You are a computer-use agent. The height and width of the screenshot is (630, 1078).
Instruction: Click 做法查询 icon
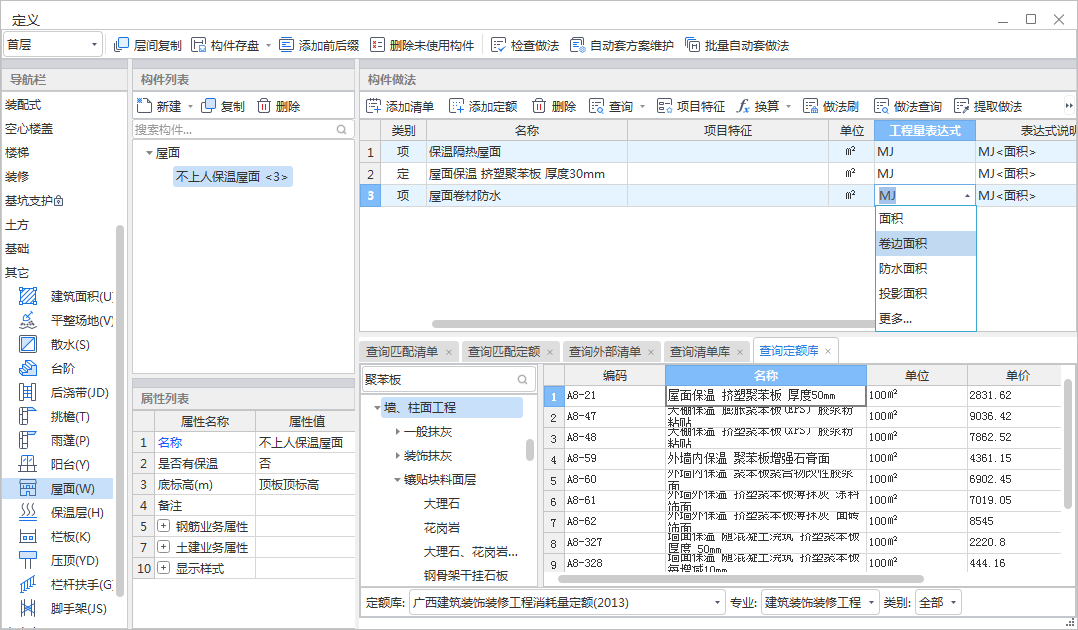pos(881,106)
